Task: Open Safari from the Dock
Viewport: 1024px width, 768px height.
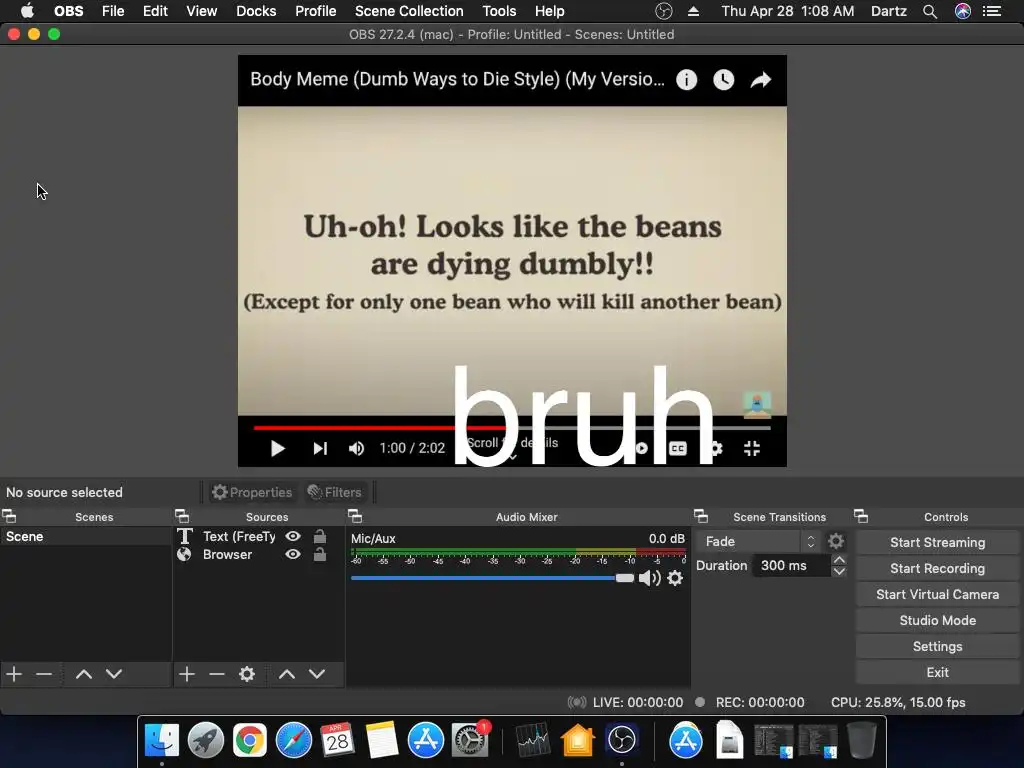Action: 294,741
